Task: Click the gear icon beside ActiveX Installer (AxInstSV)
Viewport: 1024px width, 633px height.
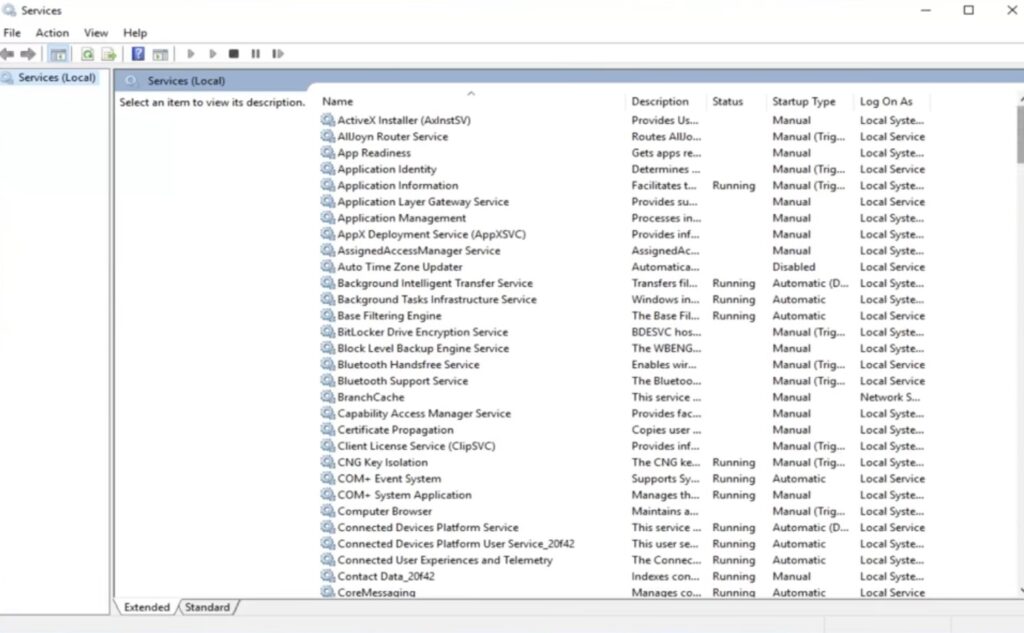Action: coord(328,120)
